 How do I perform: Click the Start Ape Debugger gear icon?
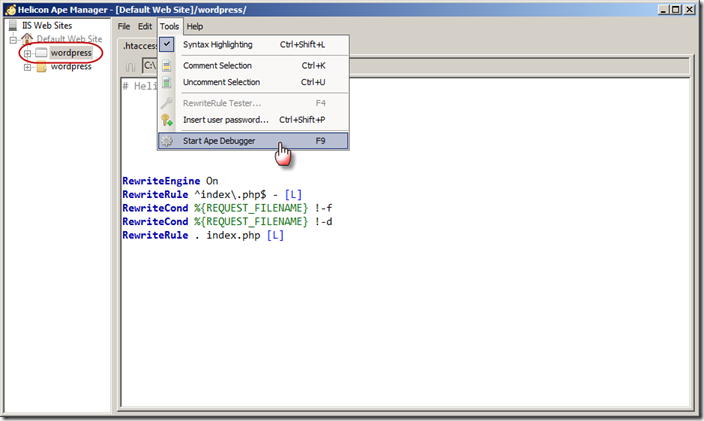(167, 141)
